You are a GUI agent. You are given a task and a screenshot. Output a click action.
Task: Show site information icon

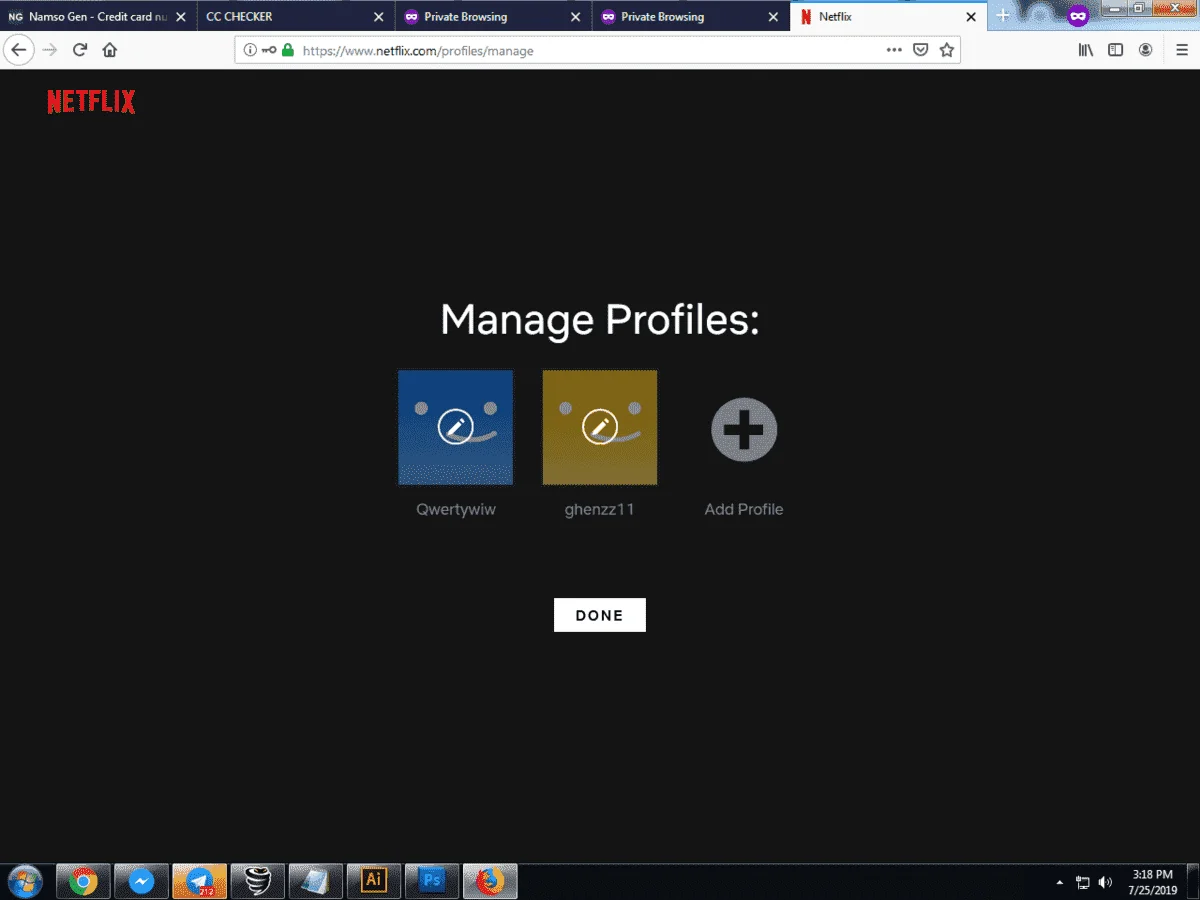pyautogui.click(x=250, y=50)
